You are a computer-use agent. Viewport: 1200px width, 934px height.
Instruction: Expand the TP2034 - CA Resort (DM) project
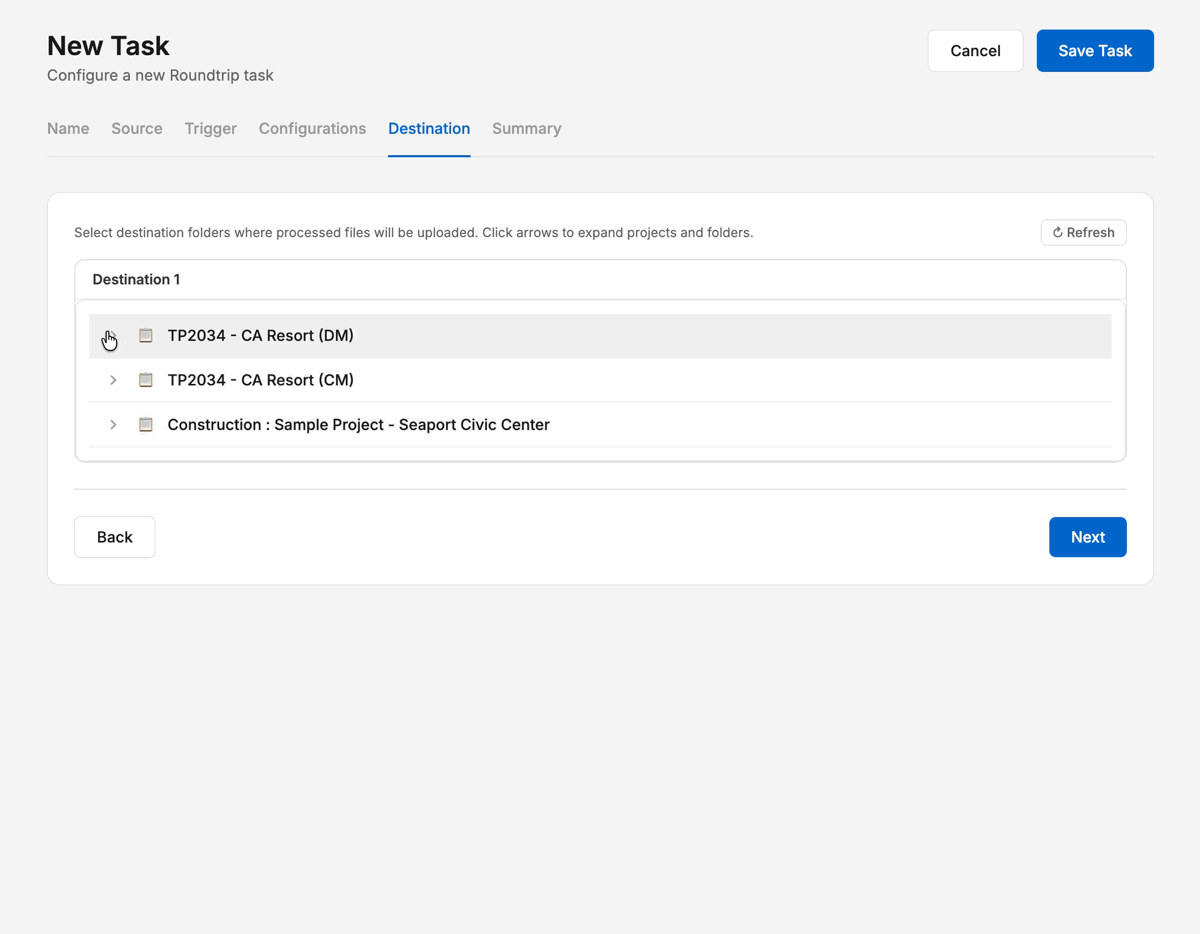112,336
